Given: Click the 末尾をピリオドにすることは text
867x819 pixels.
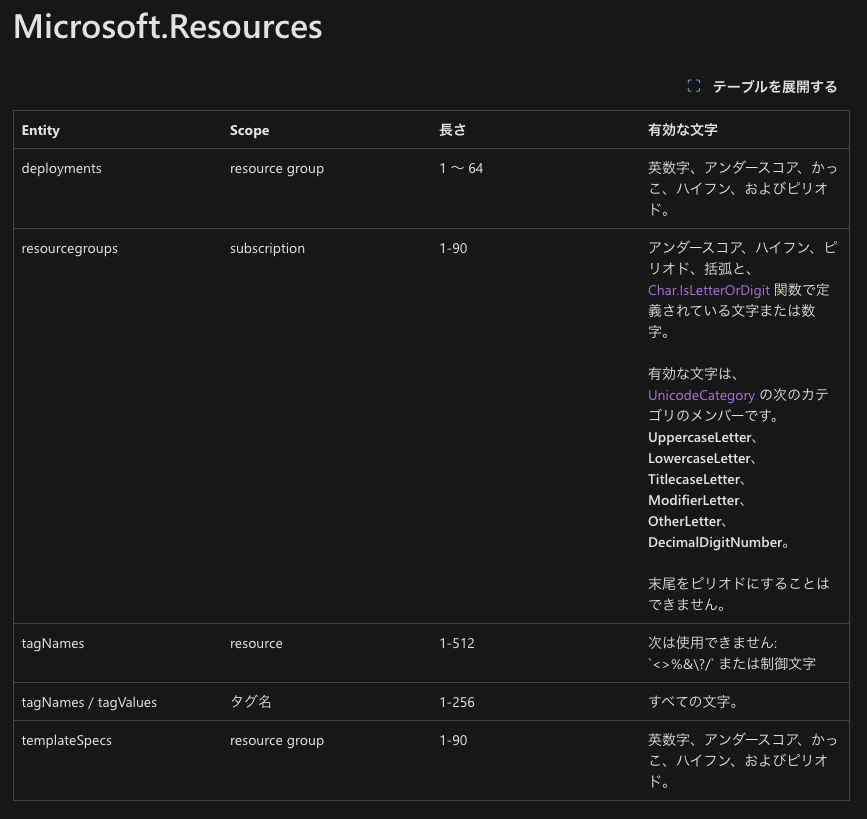Looking at the screenshot, I should [739, 584].
